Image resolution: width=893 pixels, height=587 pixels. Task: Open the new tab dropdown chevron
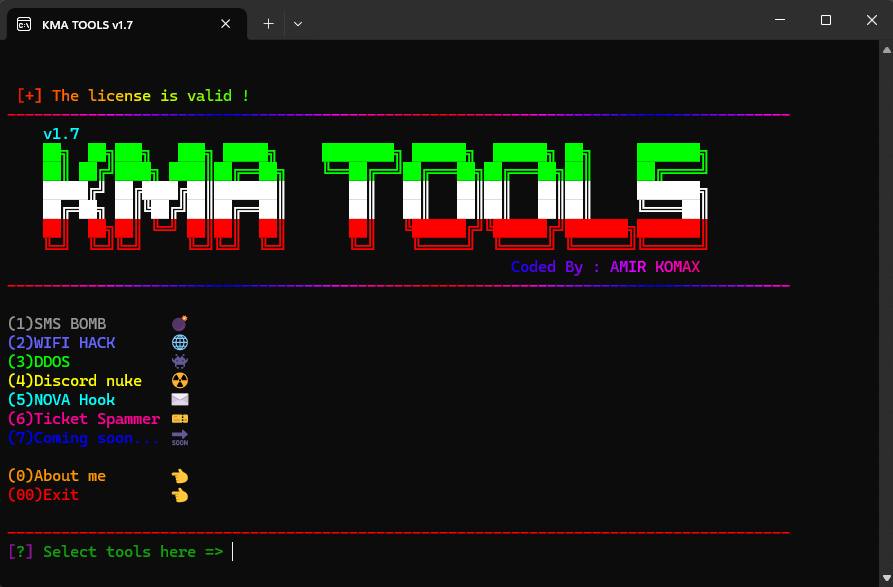click(298, 23)
